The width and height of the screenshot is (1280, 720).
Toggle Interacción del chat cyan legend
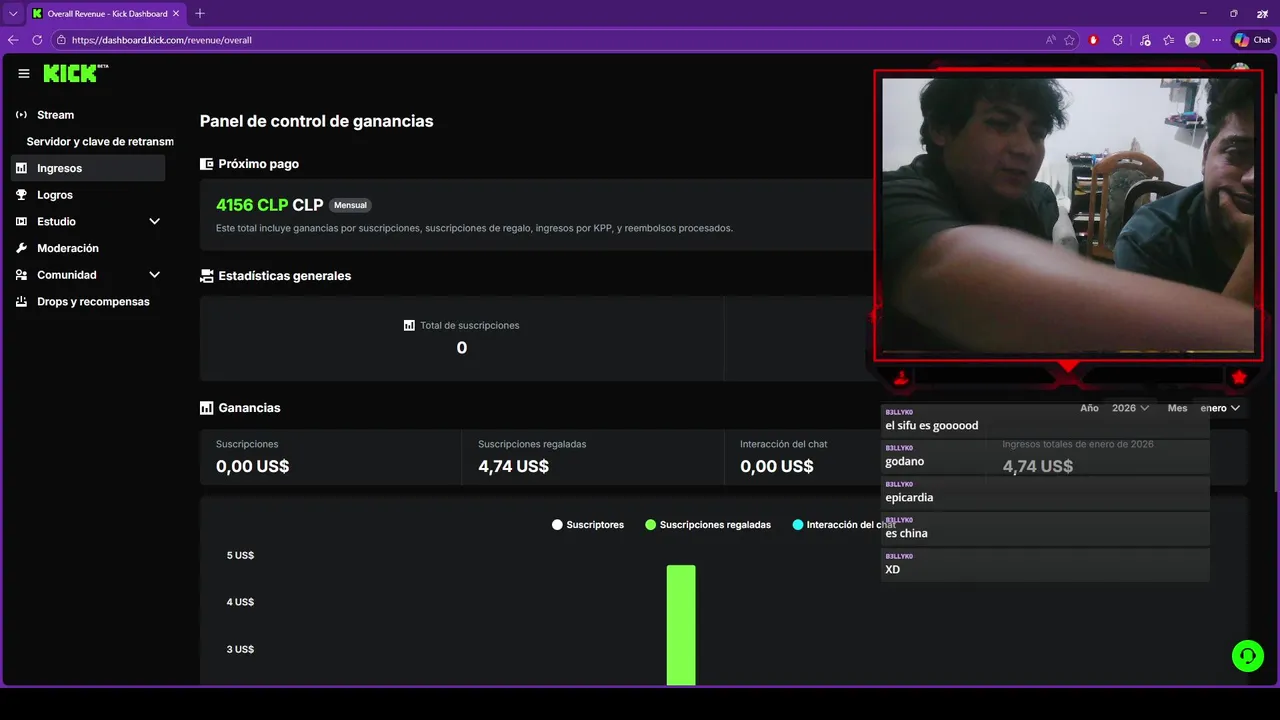click(x=798, y=525)
